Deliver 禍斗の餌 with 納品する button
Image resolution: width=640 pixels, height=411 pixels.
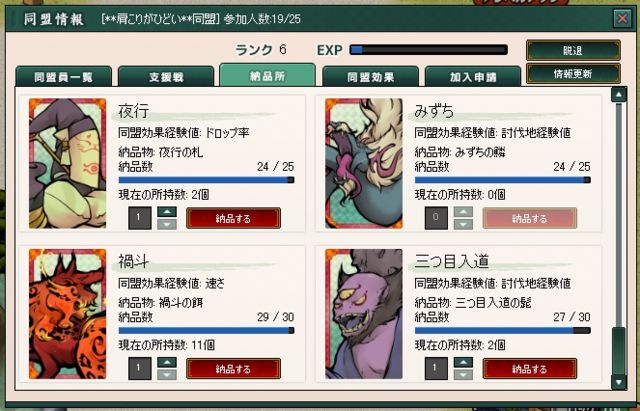[x=233, y=369]
